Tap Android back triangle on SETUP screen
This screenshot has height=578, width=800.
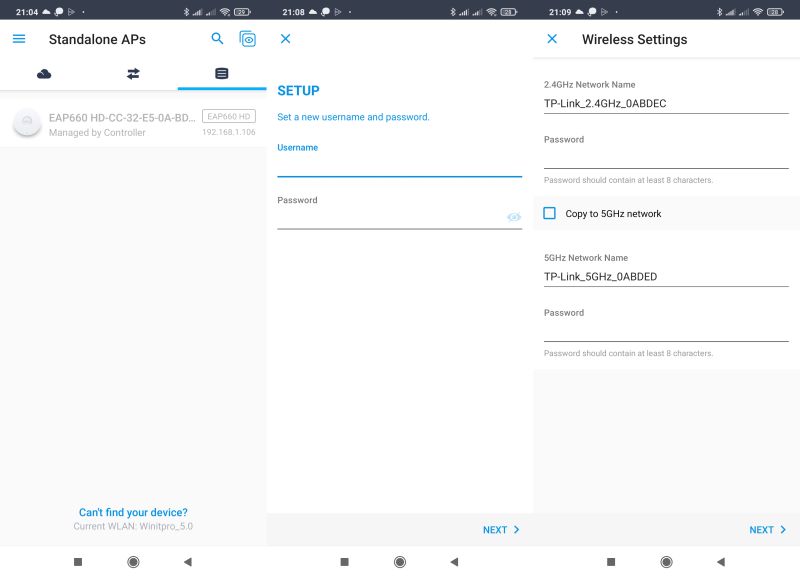pyautogui.click(x=454, y=562)
